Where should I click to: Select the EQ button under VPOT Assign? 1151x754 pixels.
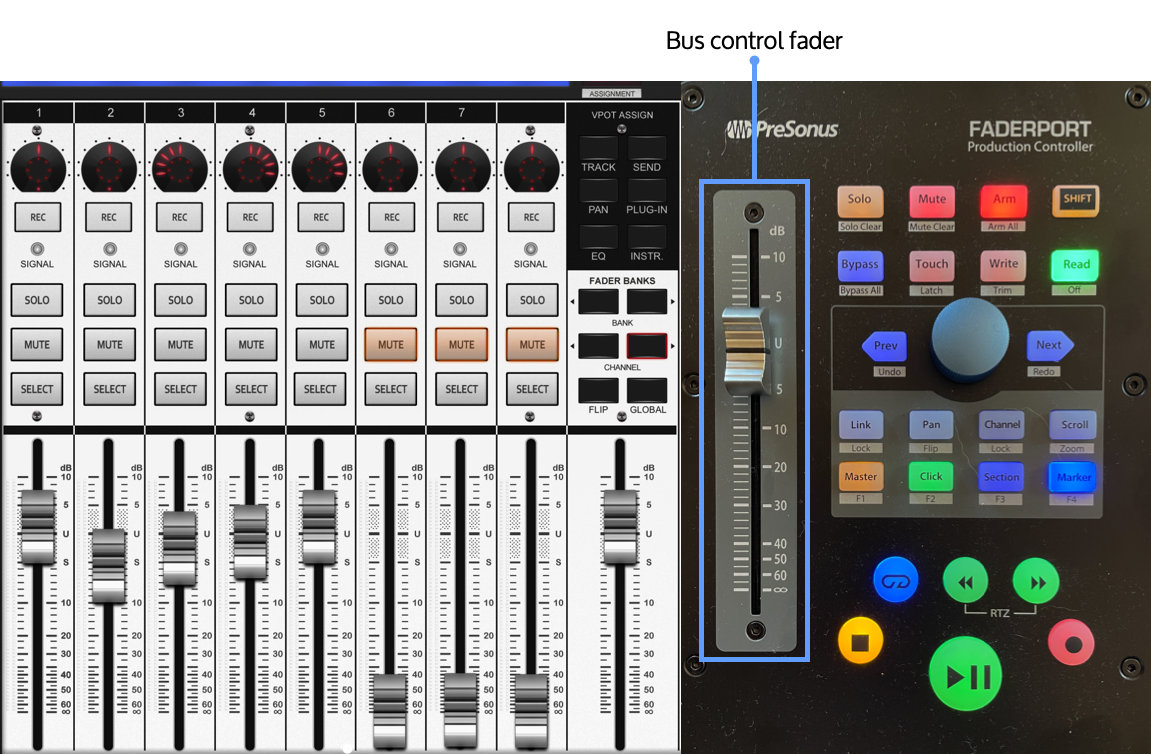[598, 236]
